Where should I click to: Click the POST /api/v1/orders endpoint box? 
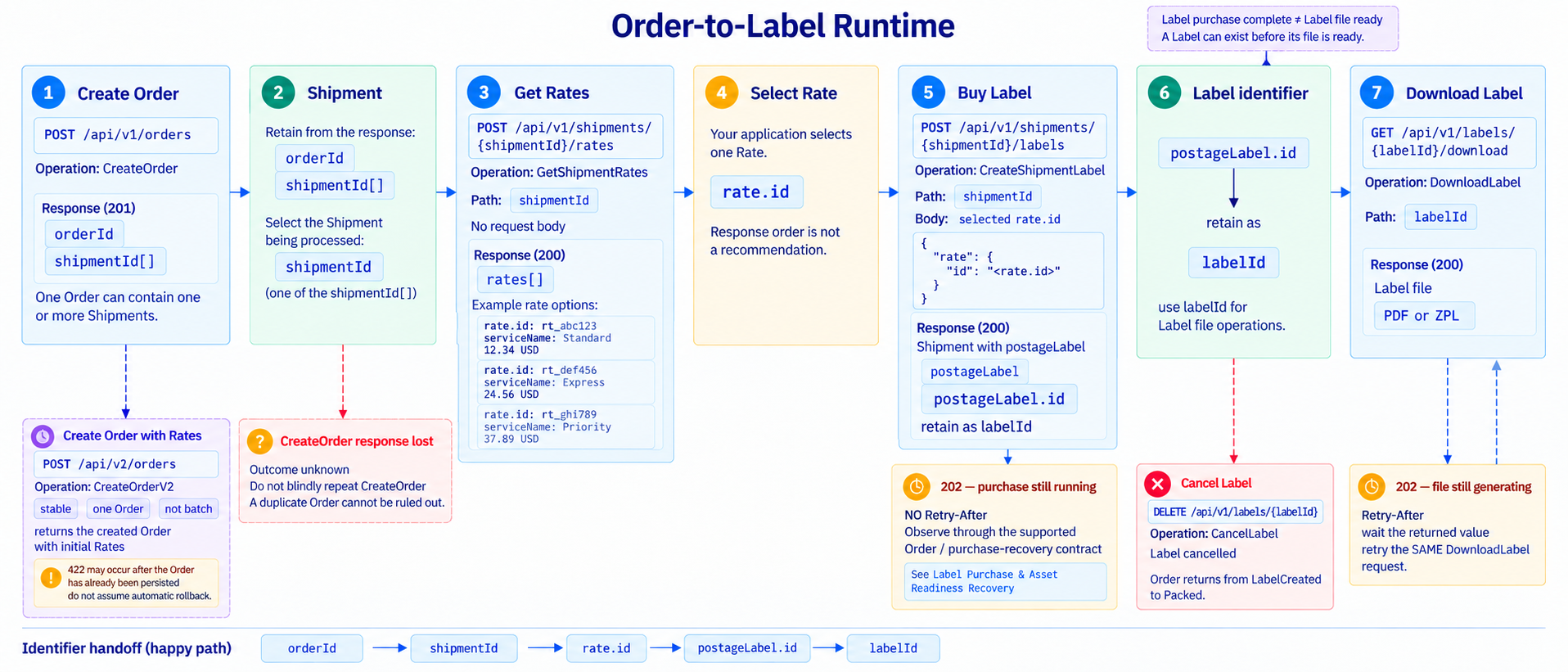tap(126, 135)
